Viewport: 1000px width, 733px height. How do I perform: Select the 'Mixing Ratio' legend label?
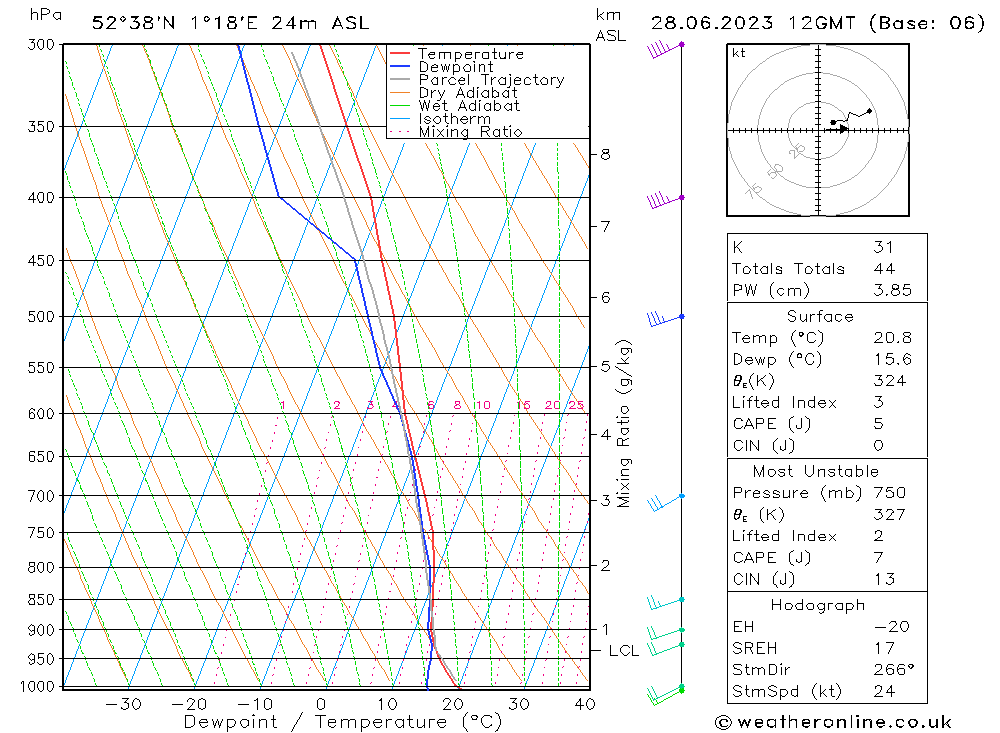(471, 131)
